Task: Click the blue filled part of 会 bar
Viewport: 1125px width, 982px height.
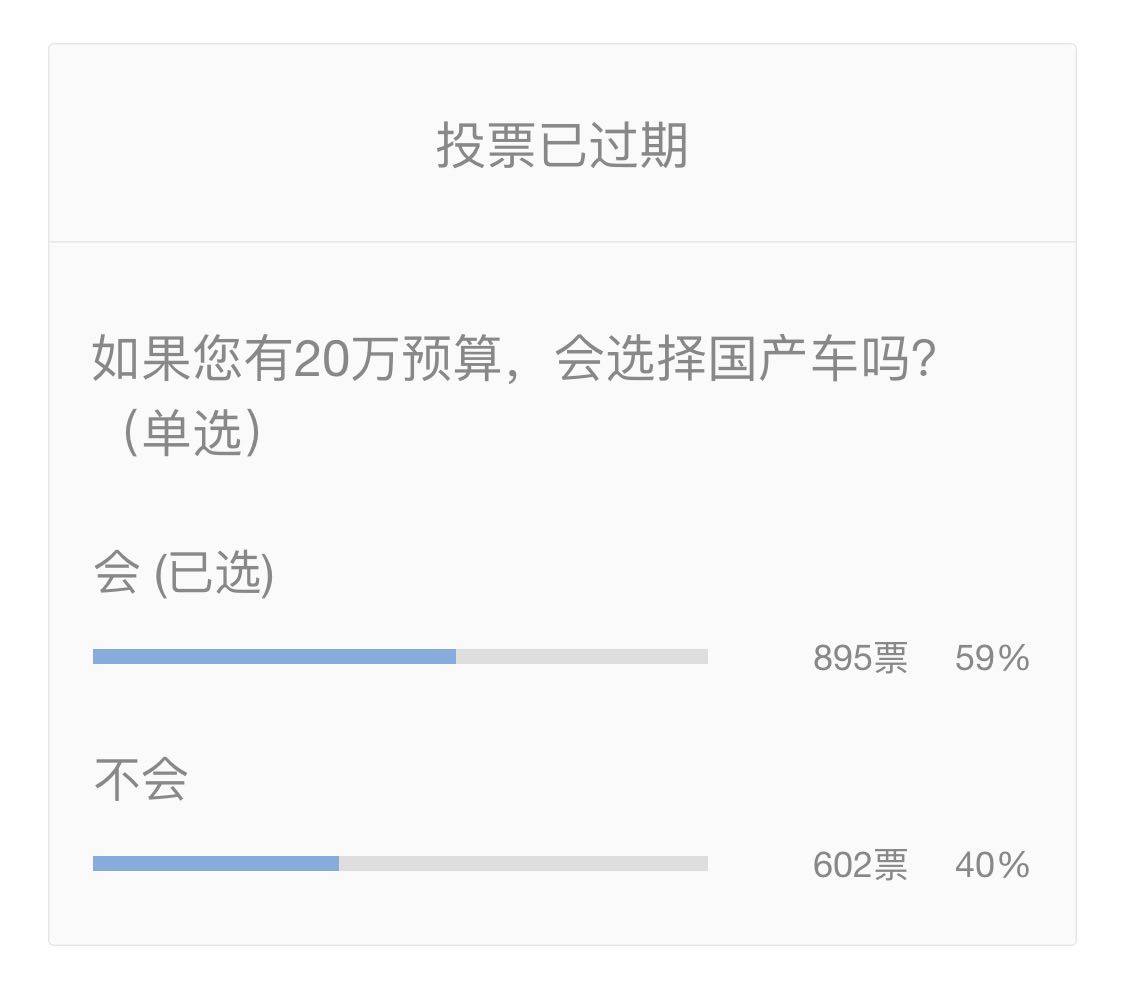Action: [274, 657]
